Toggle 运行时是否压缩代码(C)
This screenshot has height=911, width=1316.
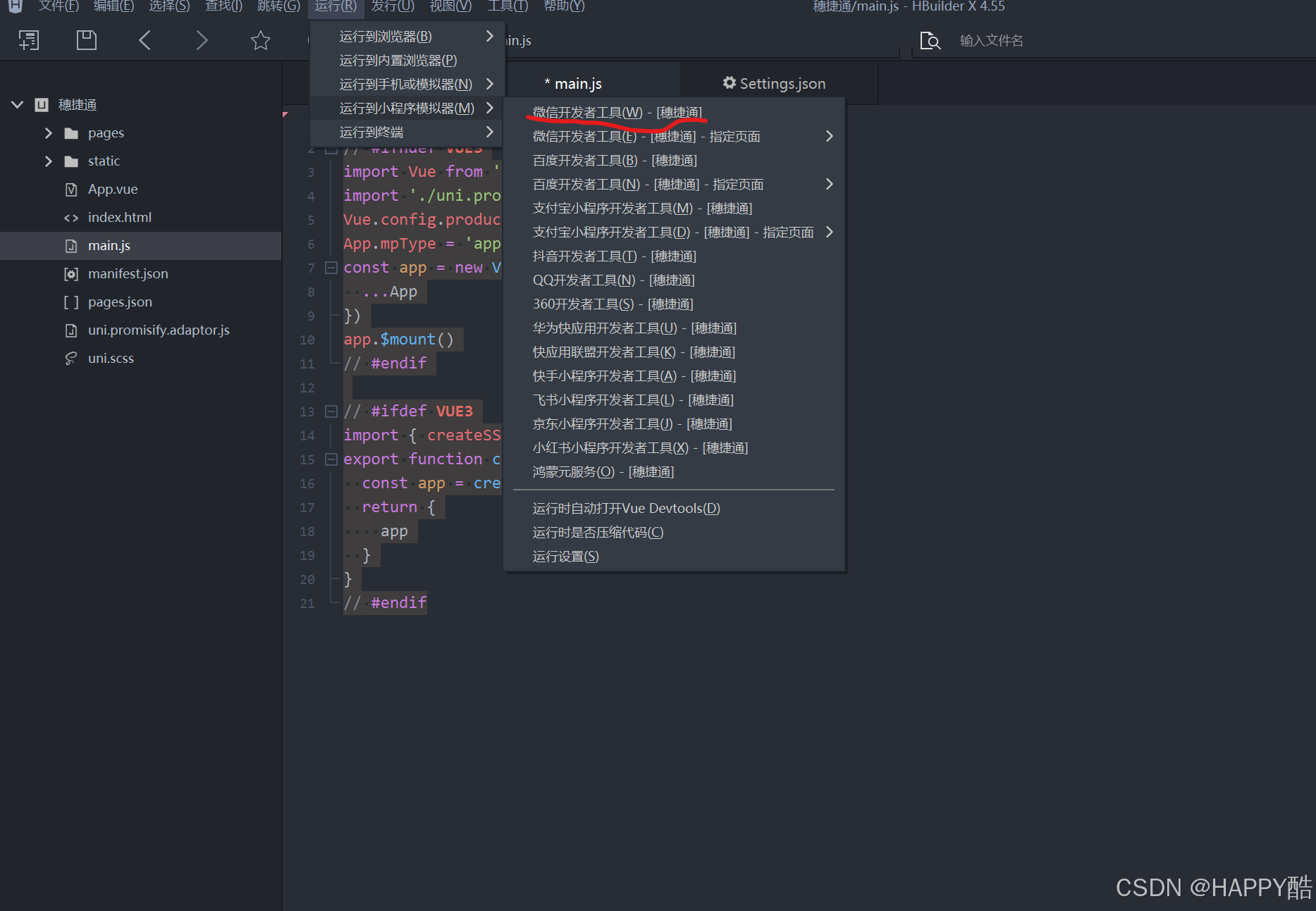pyautogui.click(x=598, y=533)
